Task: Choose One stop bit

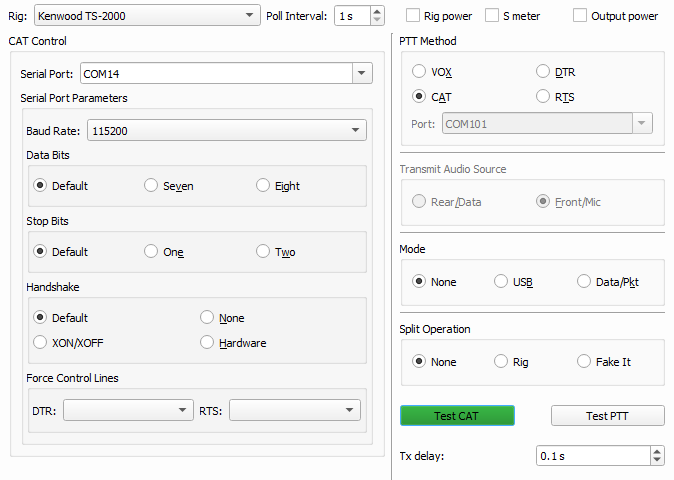Action: pyautogui.click(x=151, y=252)
